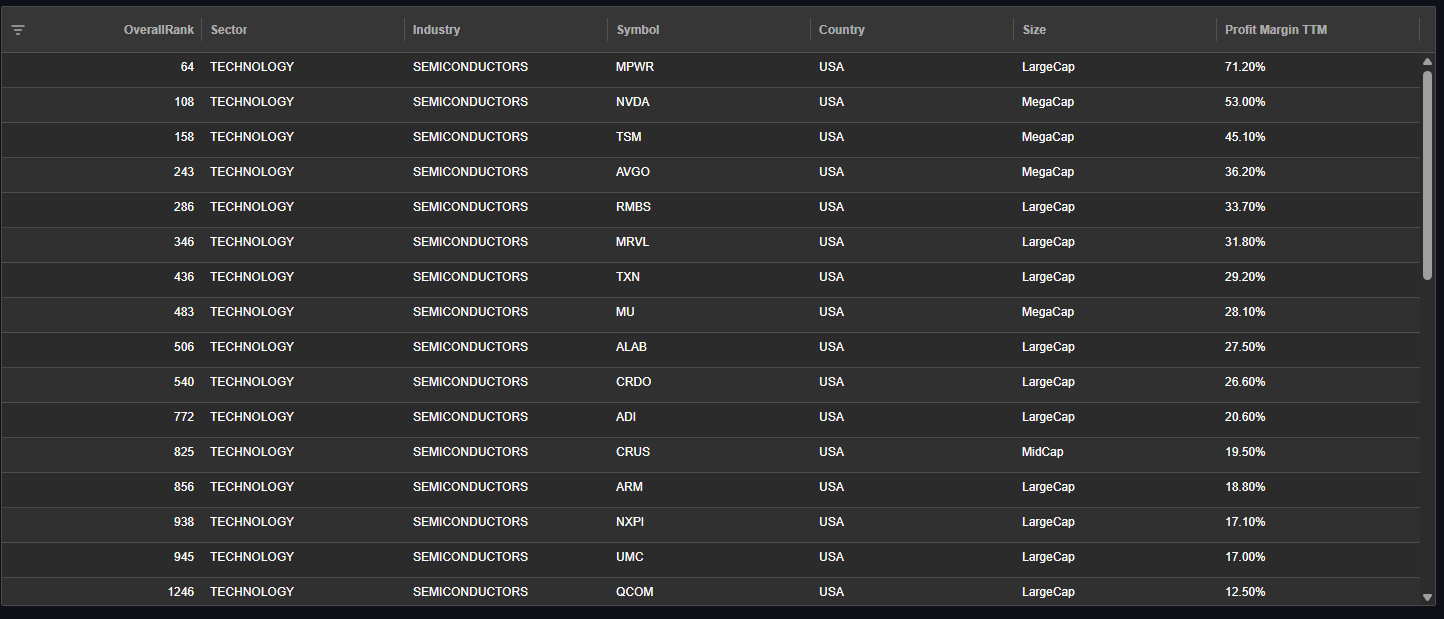Sort by Size column header
1444x619 pixels.
coord(1034,30)
